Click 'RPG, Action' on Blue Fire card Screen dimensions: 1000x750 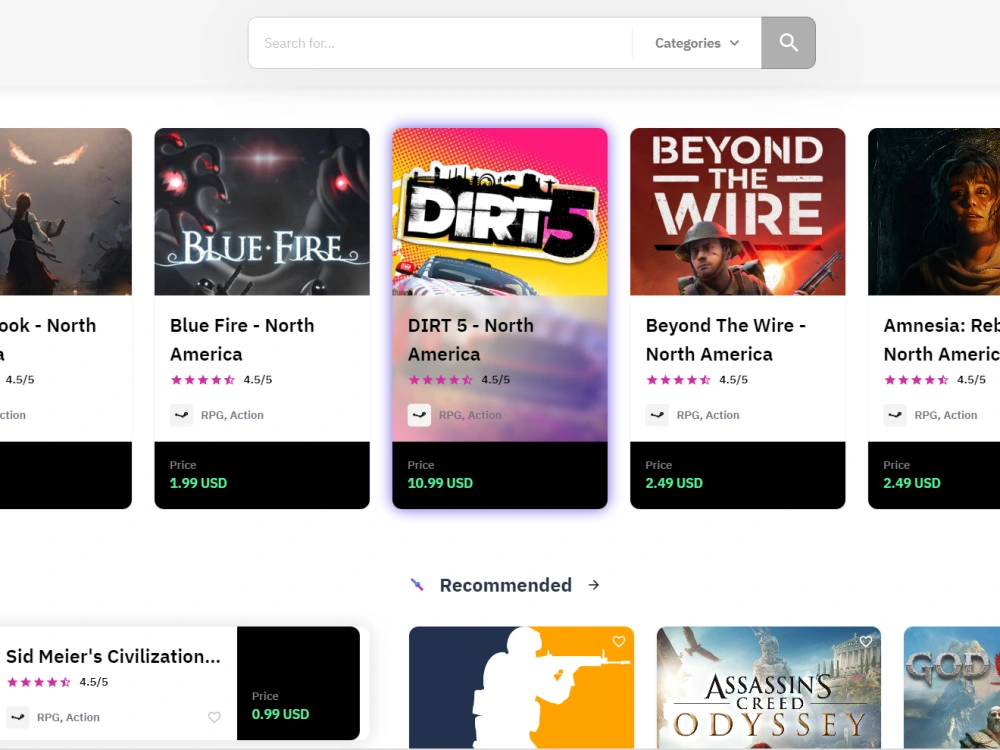point(232,415)
